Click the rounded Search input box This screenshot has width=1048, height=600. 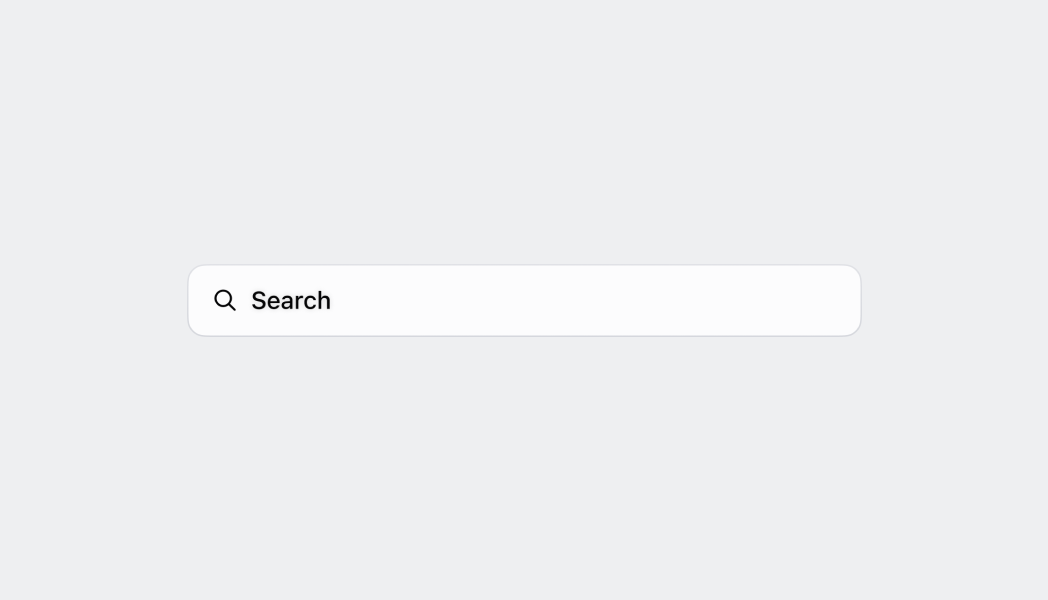524,300
